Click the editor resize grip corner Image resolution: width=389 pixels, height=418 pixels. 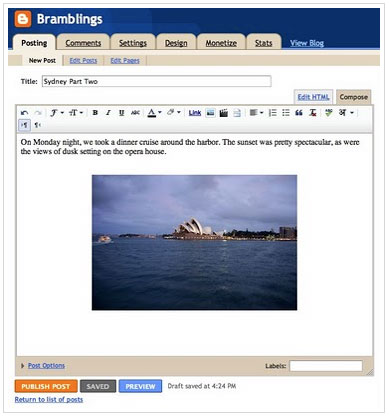(370, 372)
